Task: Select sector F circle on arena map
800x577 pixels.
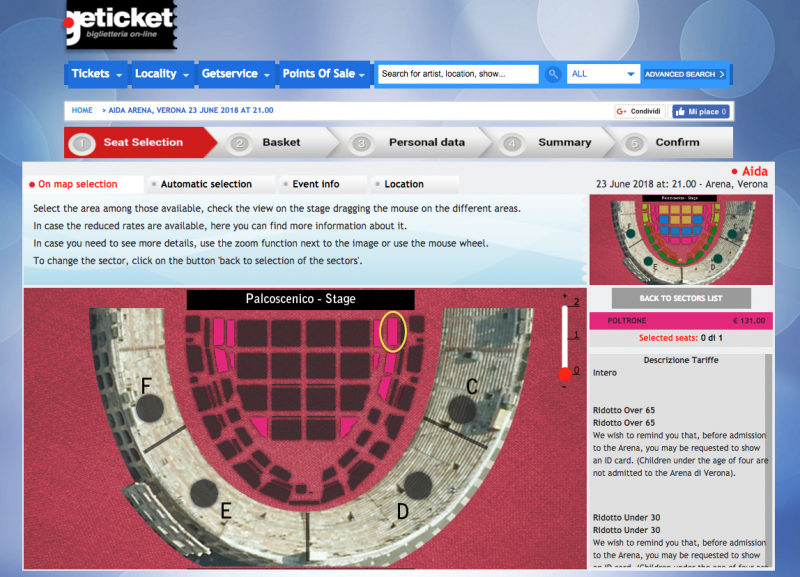Action: pyautogui.click(x=150, y=408)
